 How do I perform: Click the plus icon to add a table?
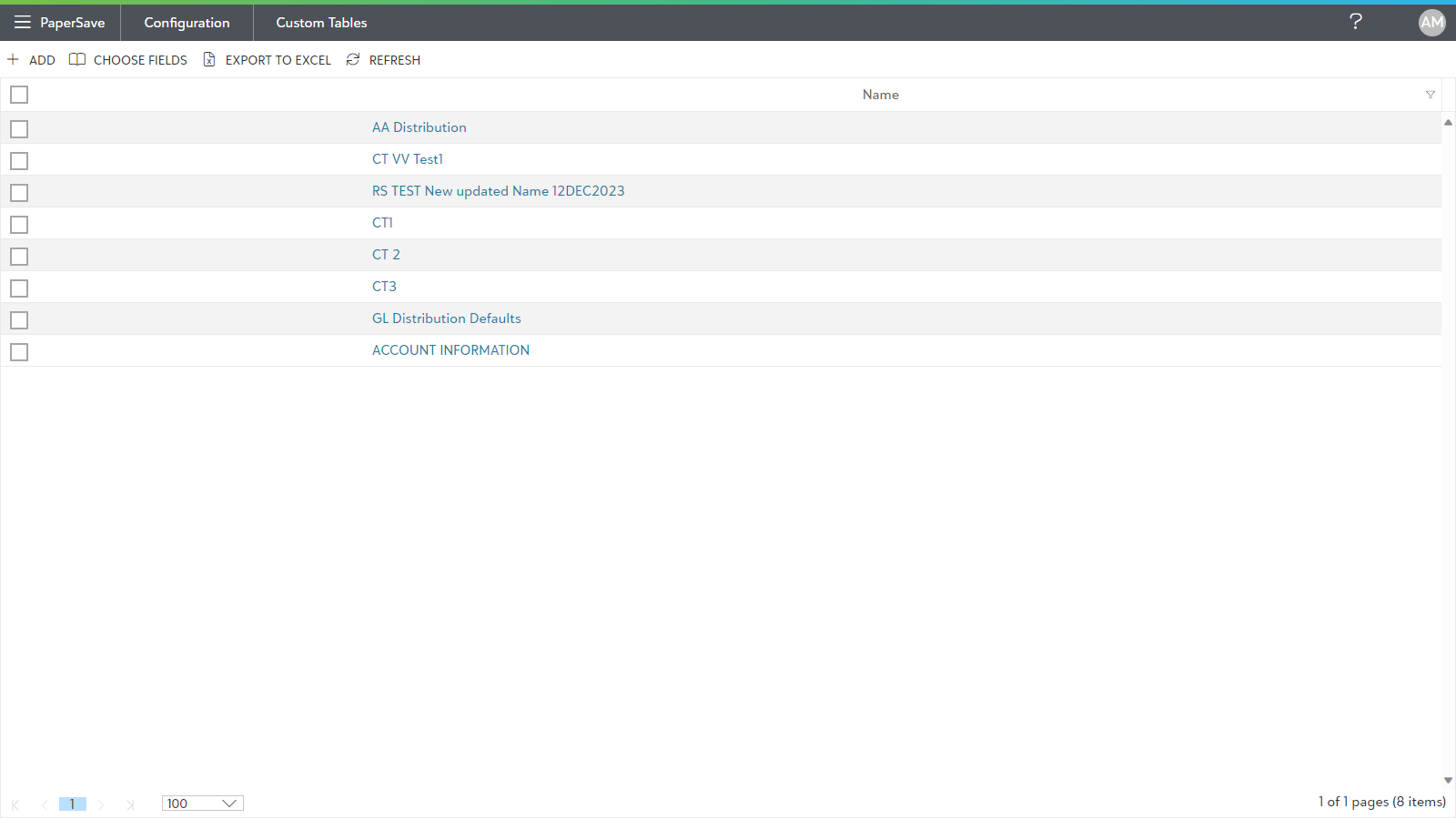[13, 59]
